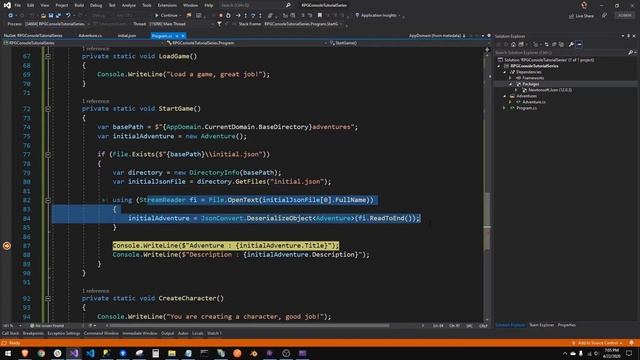Click the Continue debug button

(168, 16)
